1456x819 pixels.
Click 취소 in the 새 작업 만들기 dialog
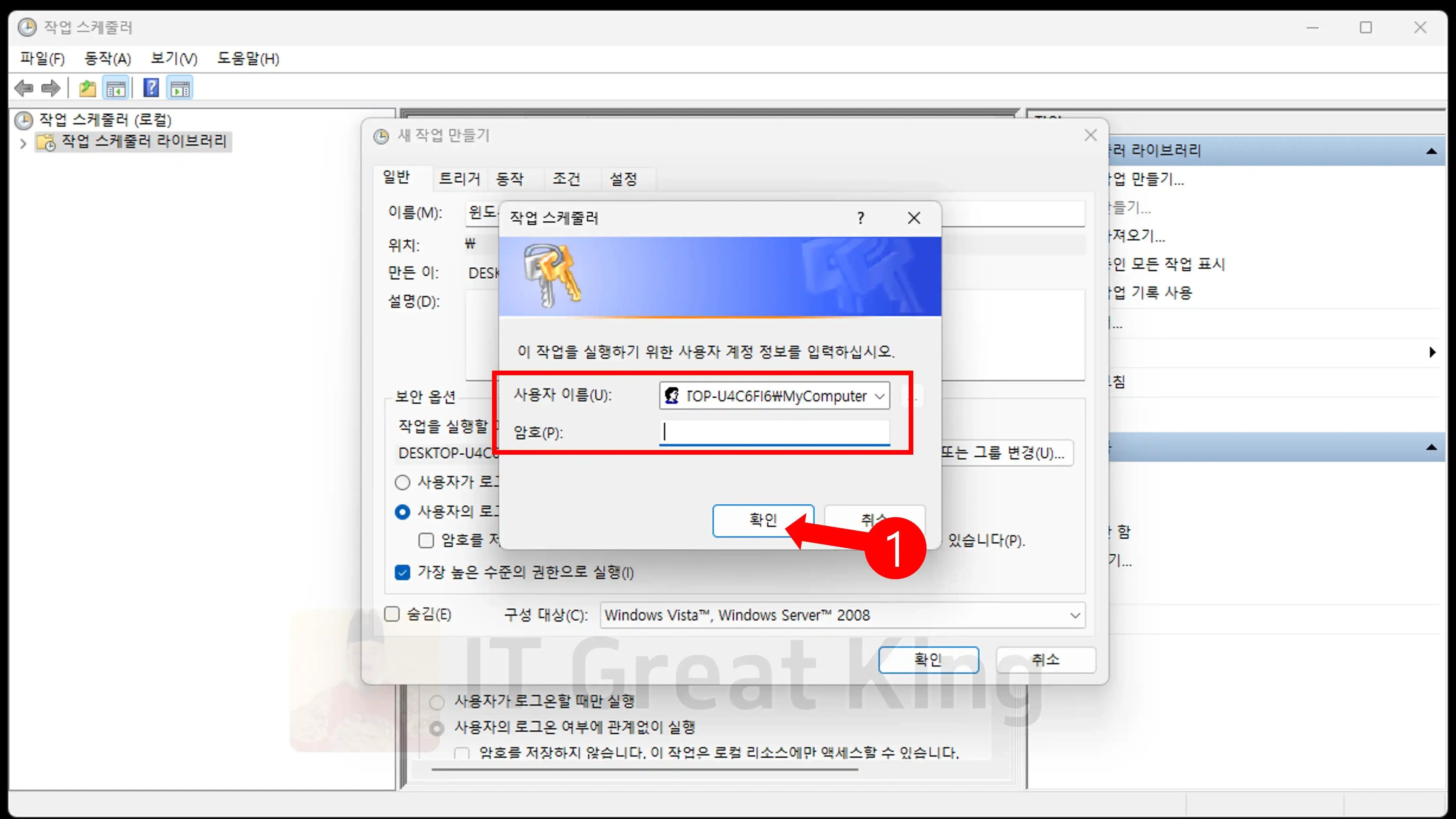point(1045,660)
